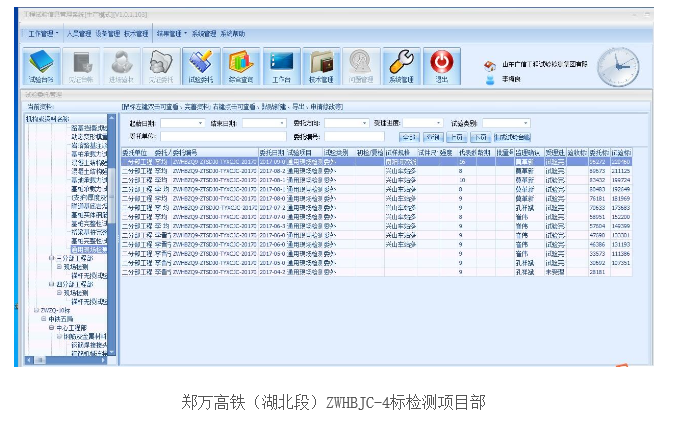Image resolution: width=678 pixels, height=421 pixels.
Task: Click the green book icon in toolbar
Action: pos(38,64)
